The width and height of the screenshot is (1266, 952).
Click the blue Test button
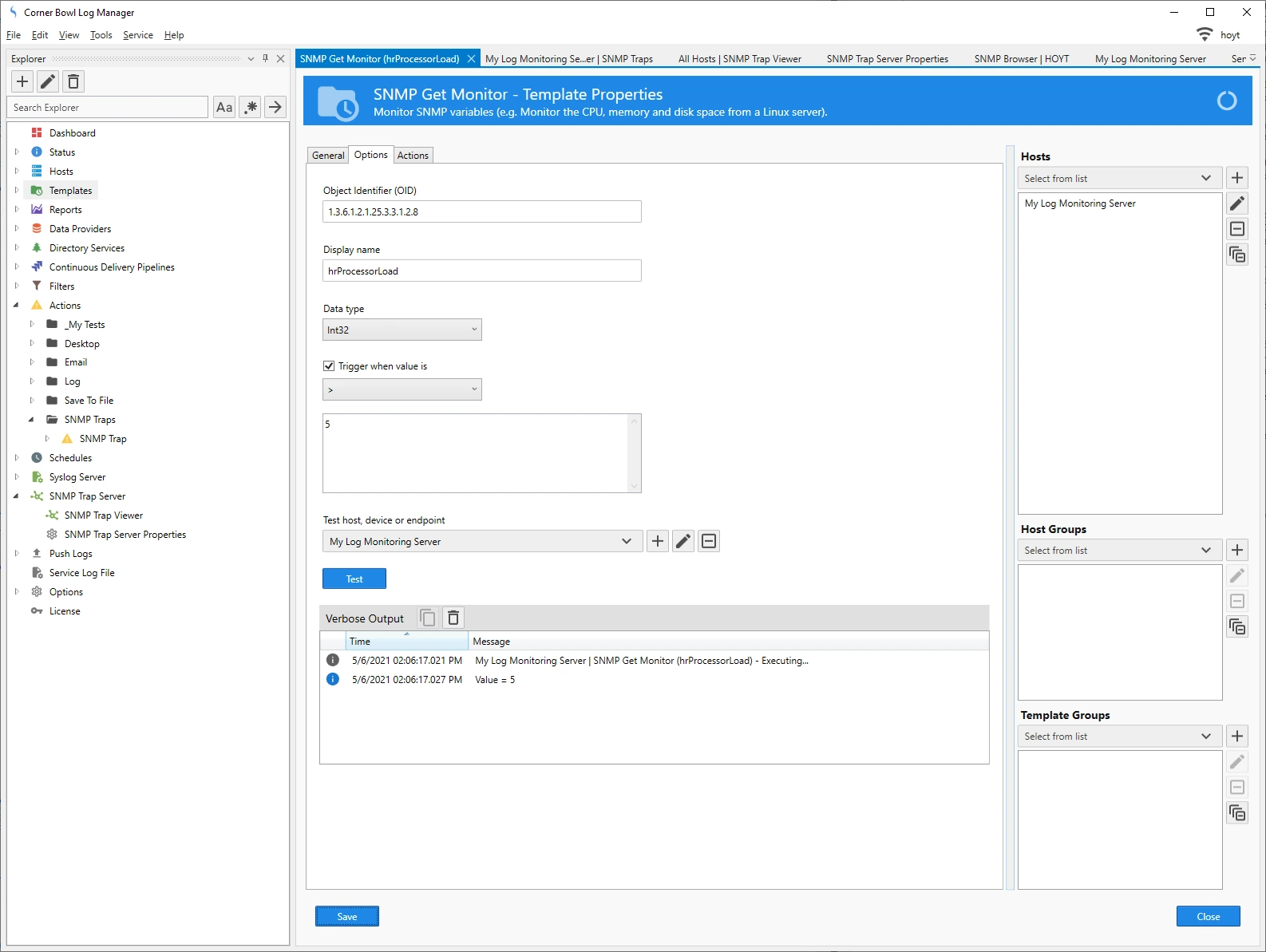[x=354, y=579]
